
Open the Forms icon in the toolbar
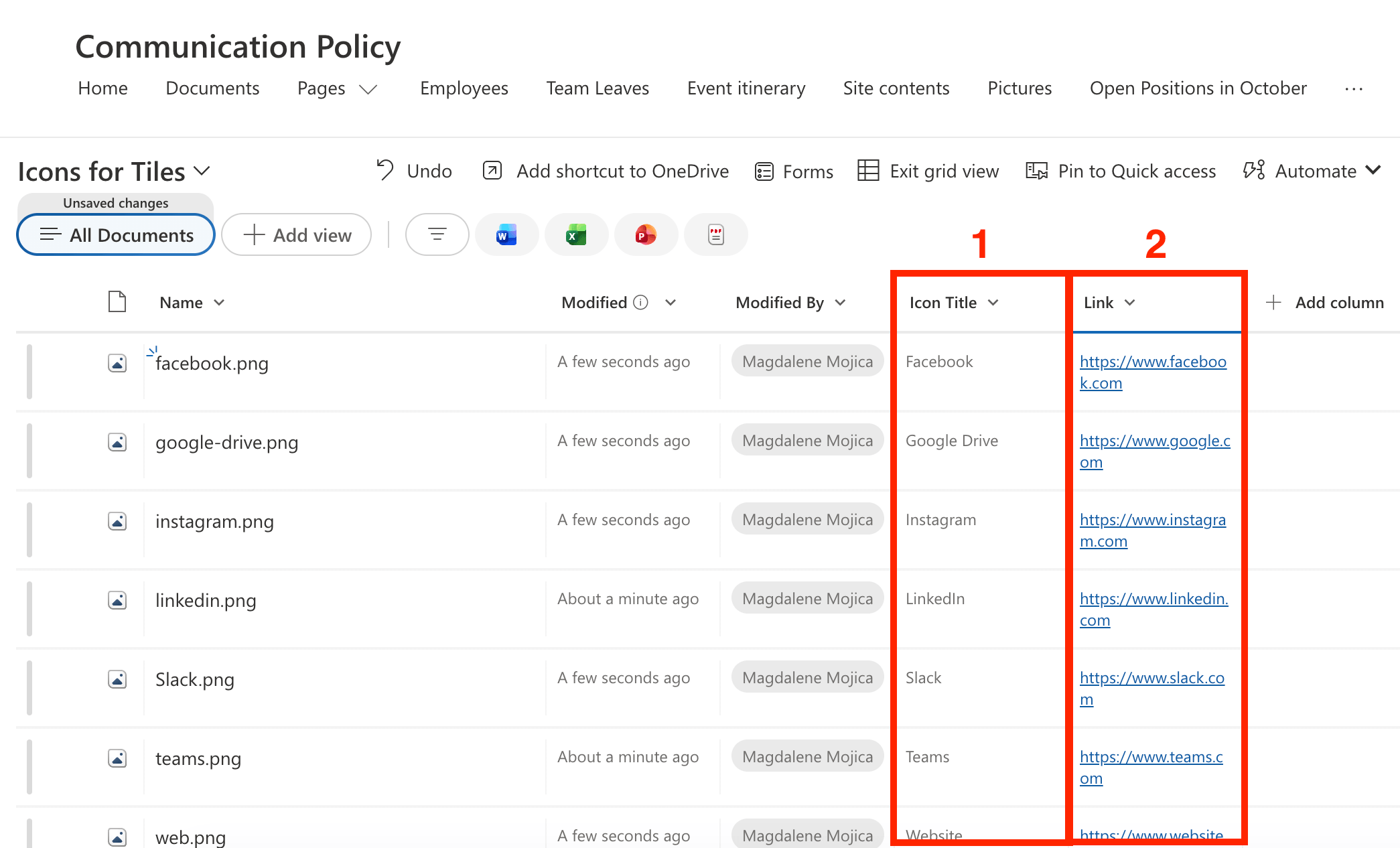pos(764,171)
